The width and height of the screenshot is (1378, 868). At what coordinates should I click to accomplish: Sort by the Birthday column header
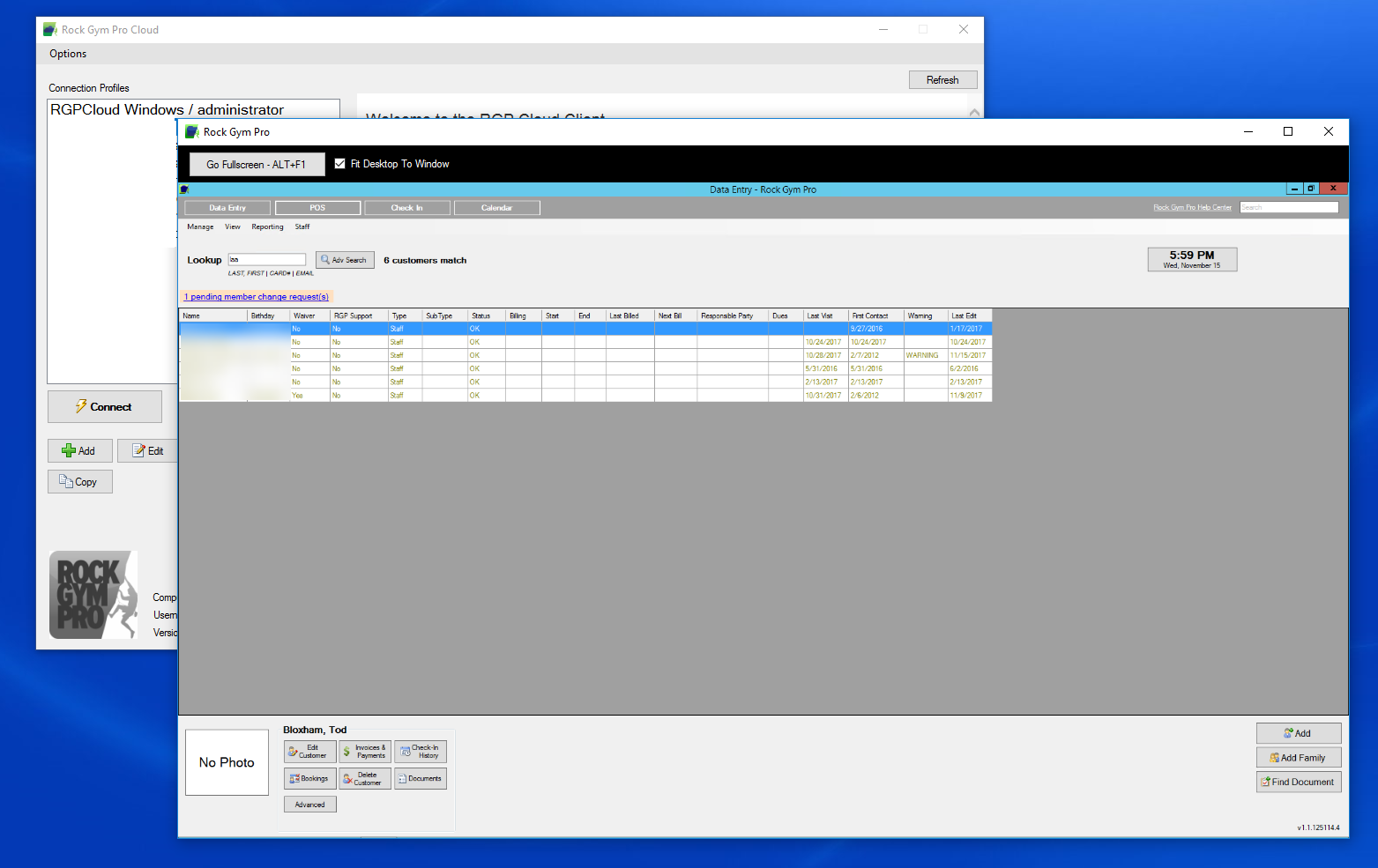click(269, 315)
